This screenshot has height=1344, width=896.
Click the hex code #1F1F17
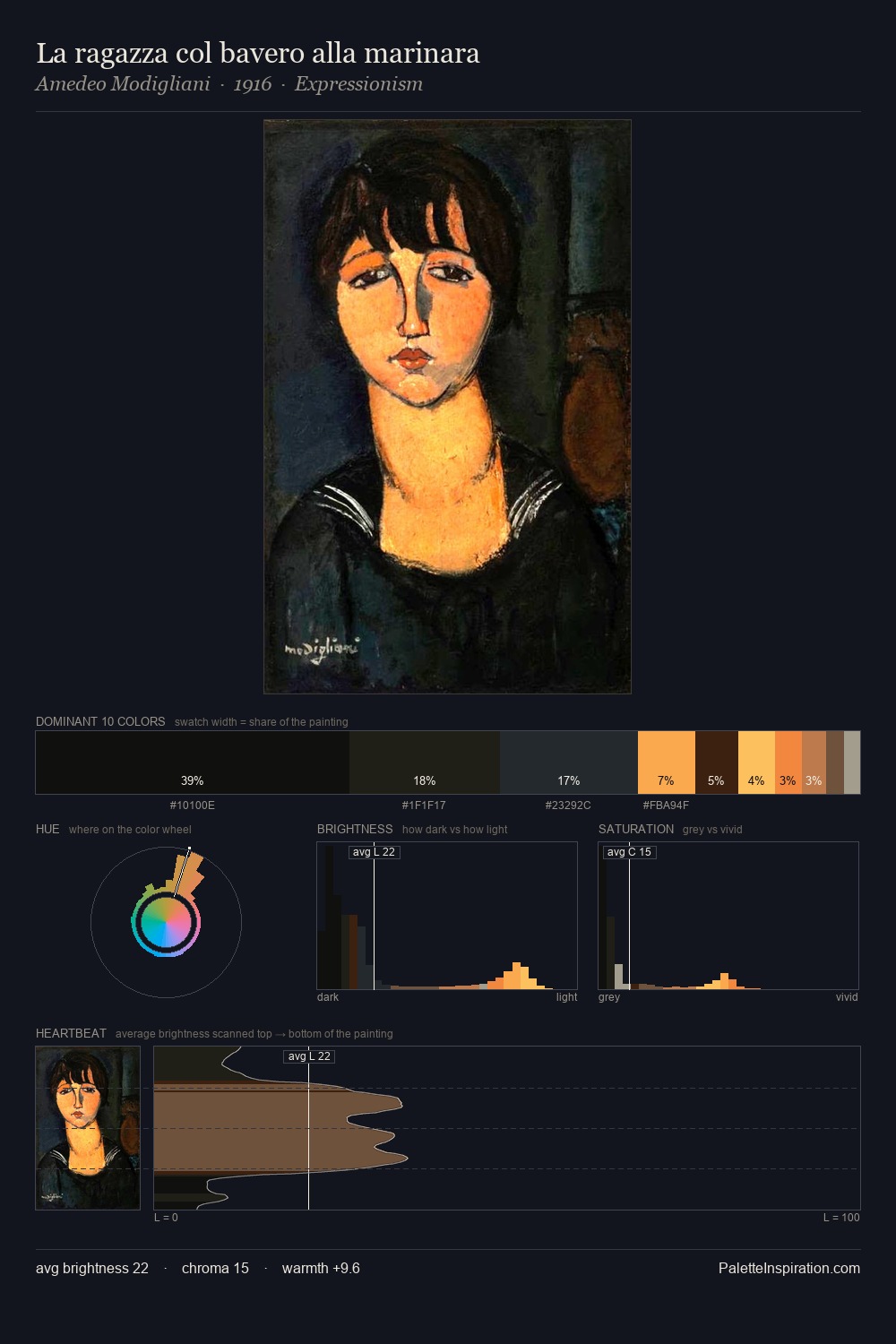424,806
